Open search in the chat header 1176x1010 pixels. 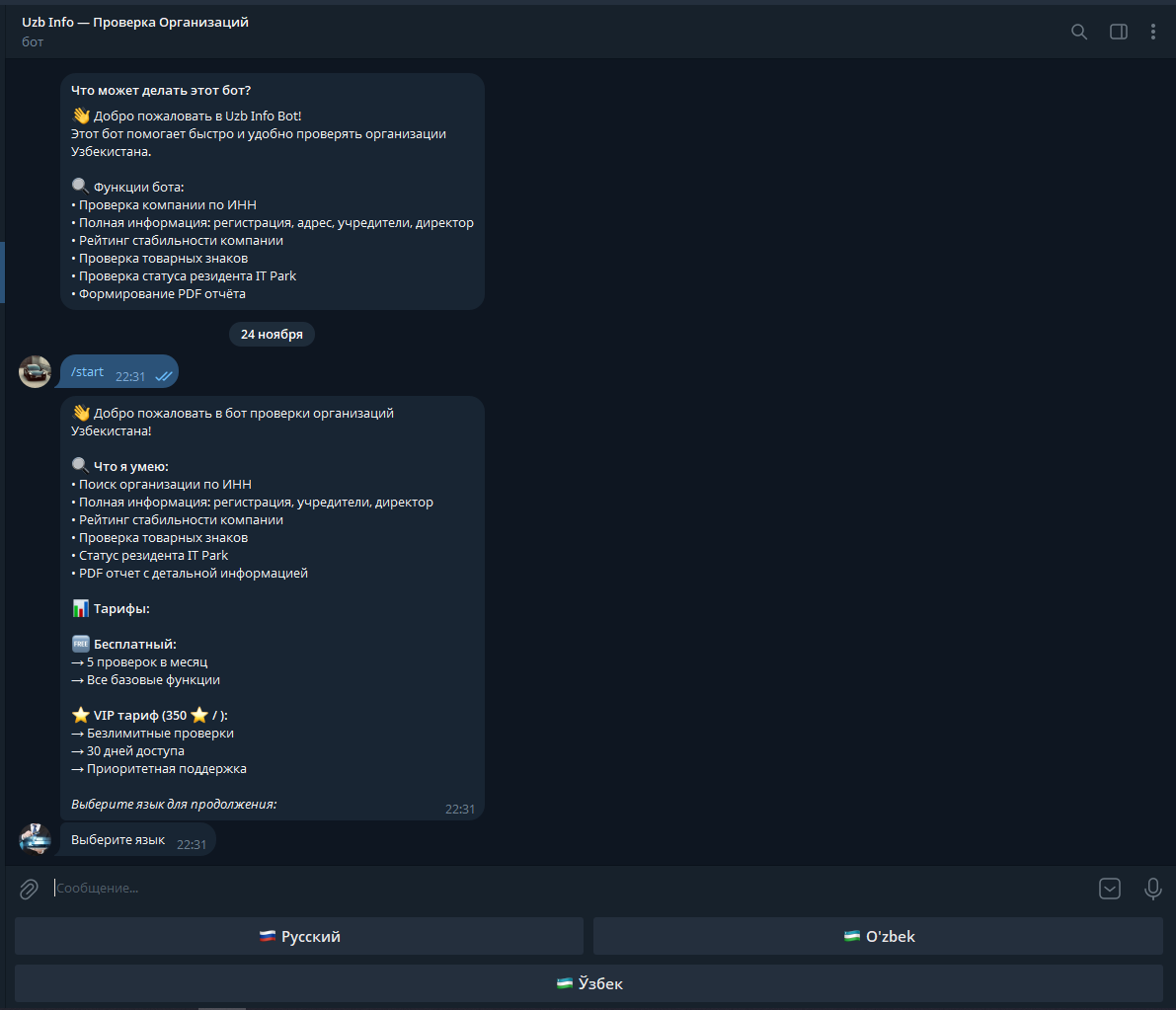(x=1078, y=32)
